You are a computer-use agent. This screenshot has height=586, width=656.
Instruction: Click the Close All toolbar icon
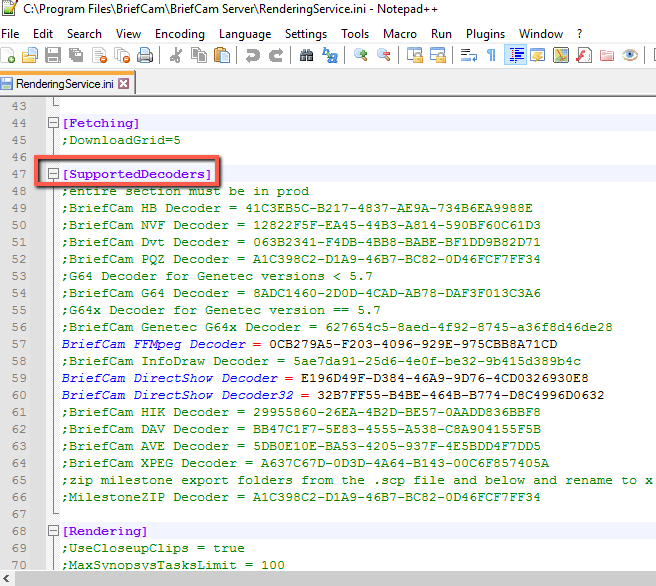122,55
